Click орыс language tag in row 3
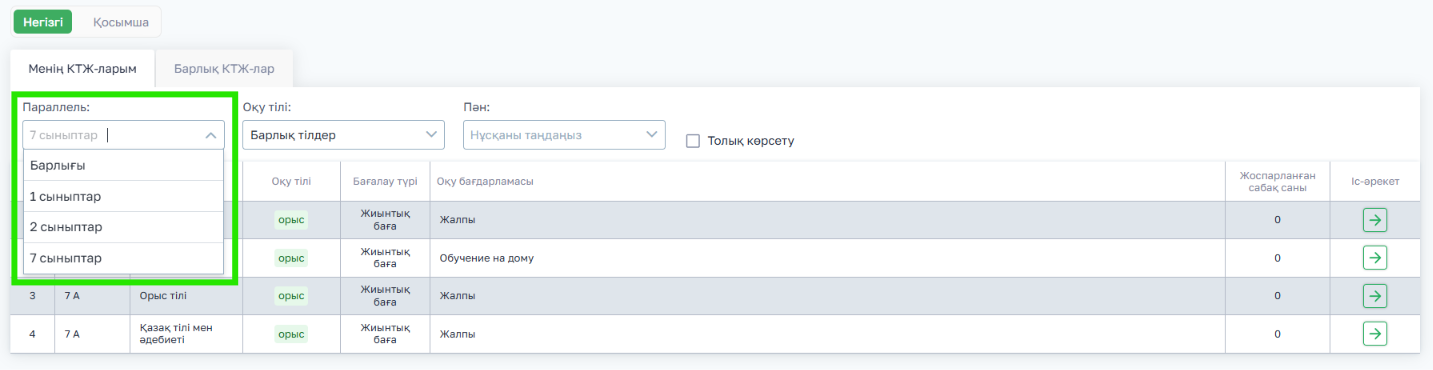 click(291, 296)
